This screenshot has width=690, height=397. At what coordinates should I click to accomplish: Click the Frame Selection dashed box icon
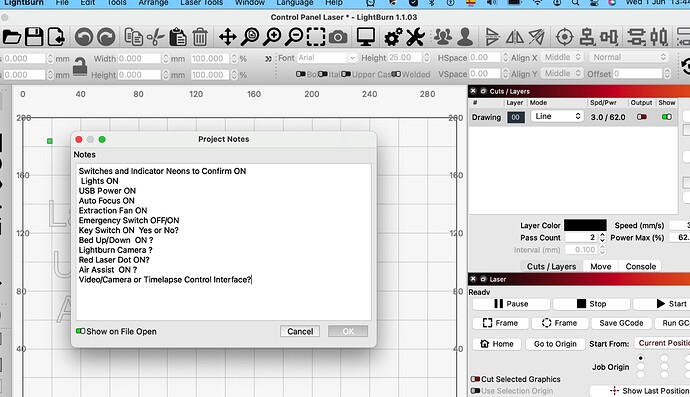tap(316, 37)
